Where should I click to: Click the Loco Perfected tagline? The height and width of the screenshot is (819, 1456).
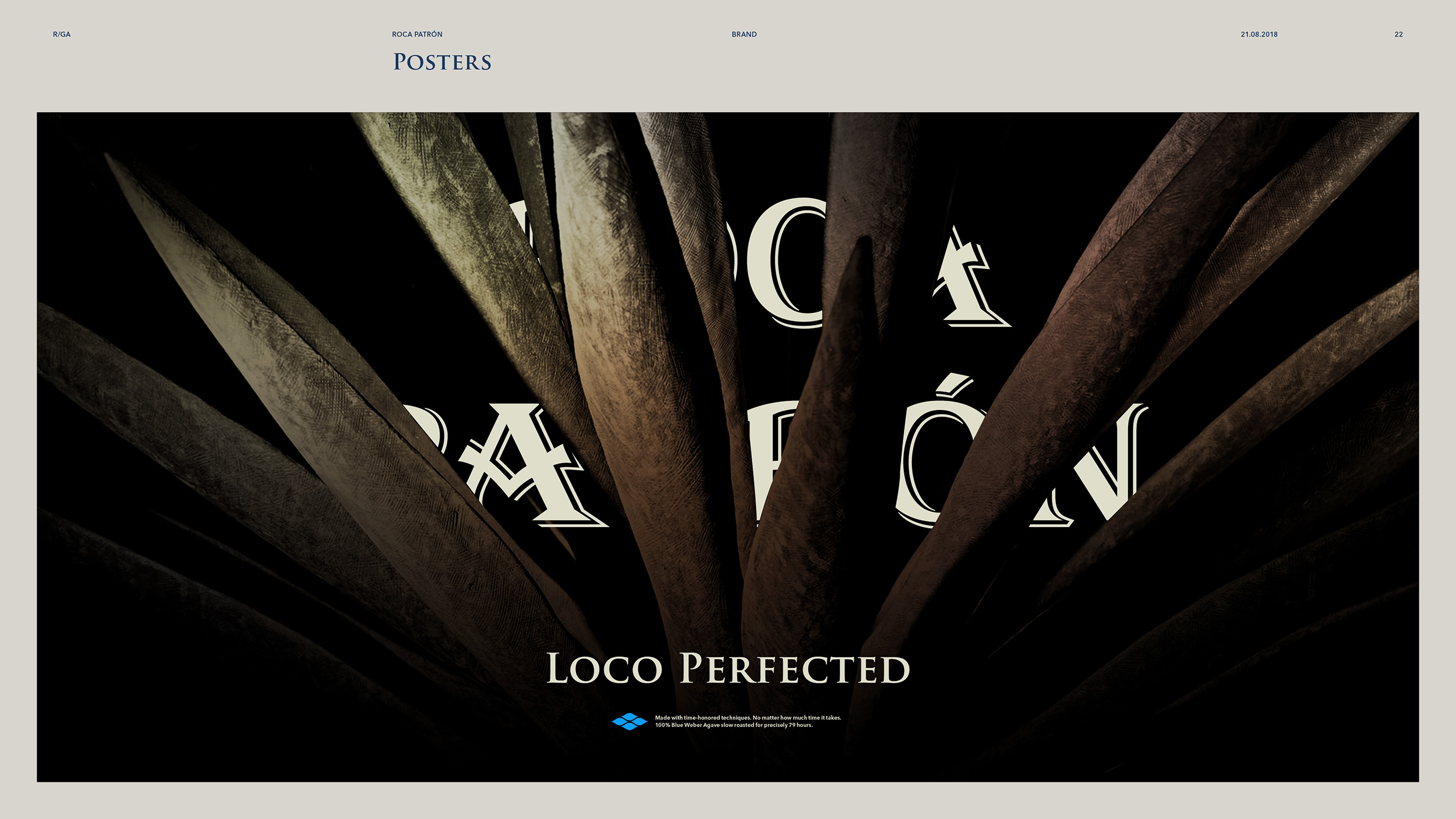pyautogui.click(x=728, y=668)
